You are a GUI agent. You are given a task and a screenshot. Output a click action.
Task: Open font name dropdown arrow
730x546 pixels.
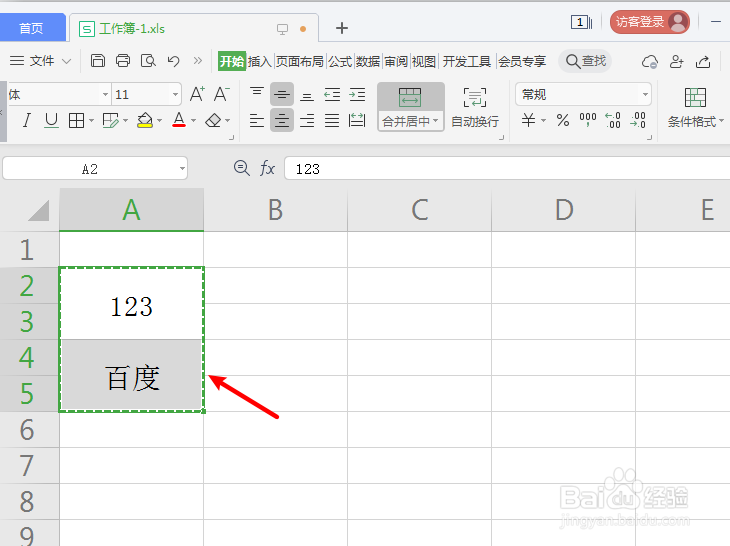pyautogui.click(x=106, y=94)
